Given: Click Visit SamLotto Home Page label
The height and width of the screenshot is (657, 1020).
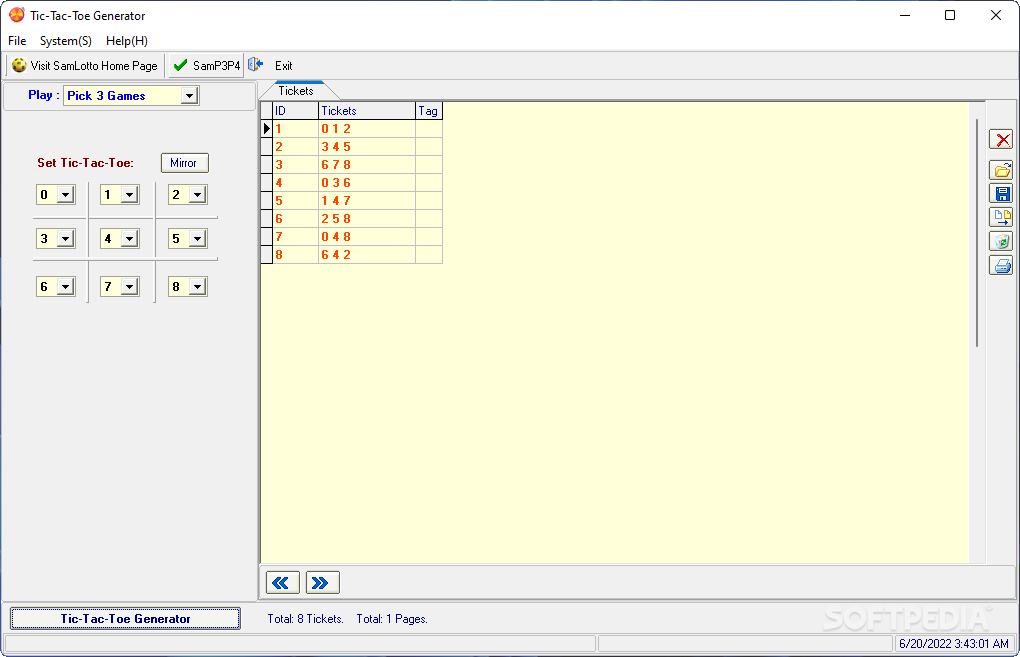Looking at the screenshot, I should [94, 66].
